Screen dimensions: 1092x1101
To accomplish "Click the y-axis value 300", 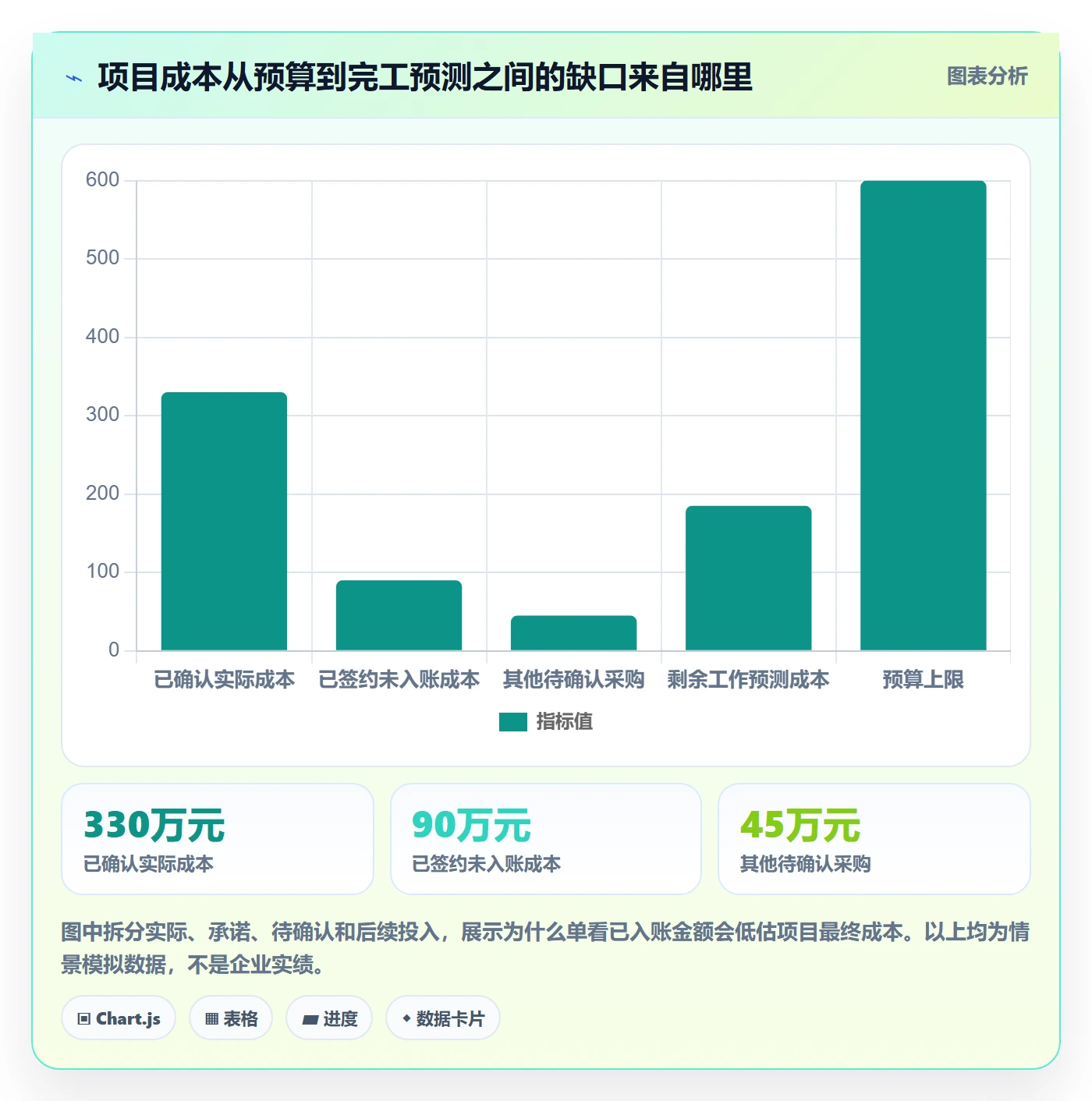I will point(102,415).
